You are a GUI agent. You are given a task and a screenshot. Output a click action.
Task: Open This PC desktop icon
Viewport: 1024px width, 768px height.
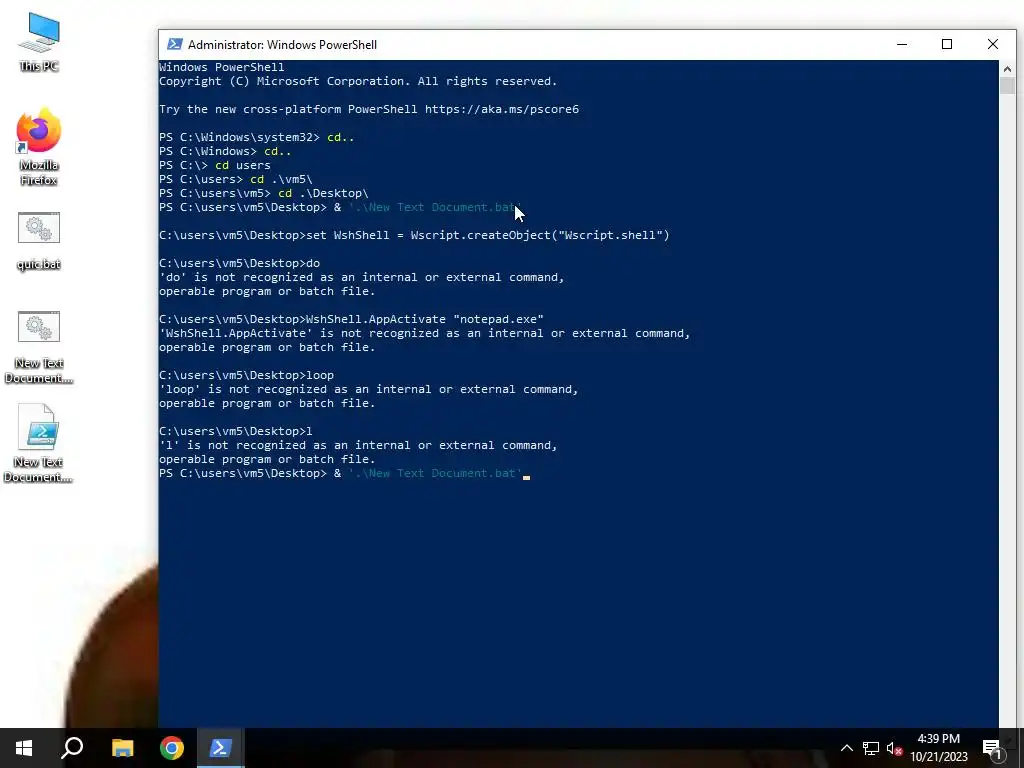39,42
